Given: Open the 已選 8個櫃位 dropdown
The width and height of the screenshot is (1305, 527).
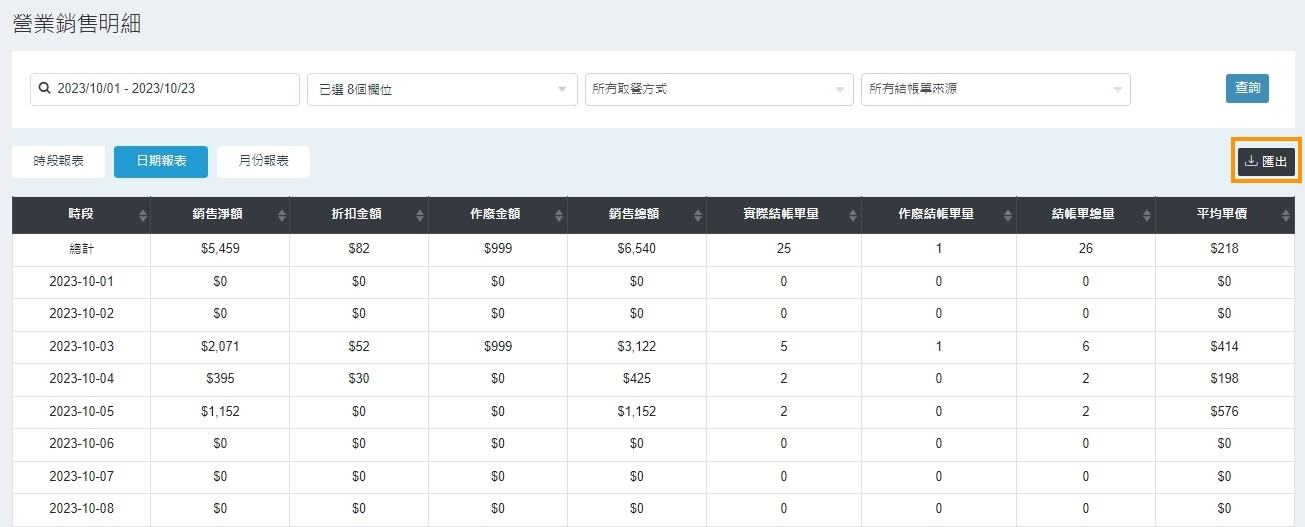Looking at the screenshot, I should [442, 89].
